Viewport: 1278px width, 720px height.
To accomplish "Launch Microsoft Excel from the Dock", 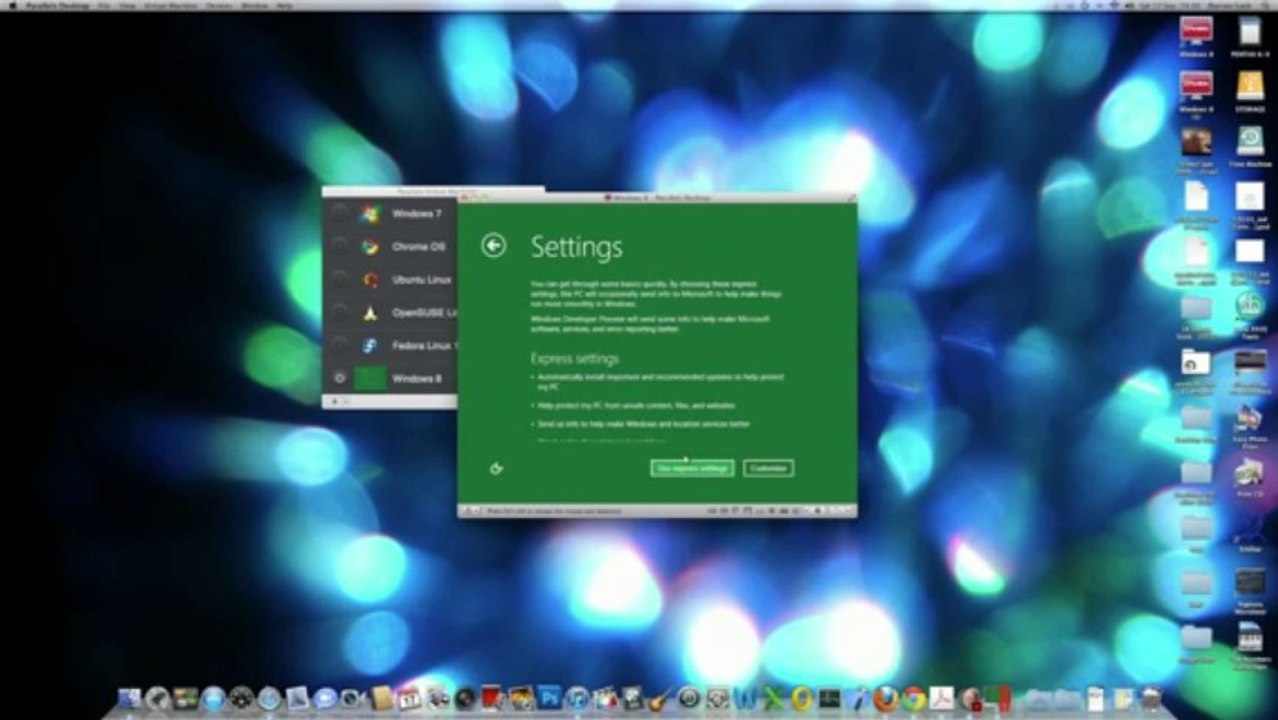I will coord(772,699).
